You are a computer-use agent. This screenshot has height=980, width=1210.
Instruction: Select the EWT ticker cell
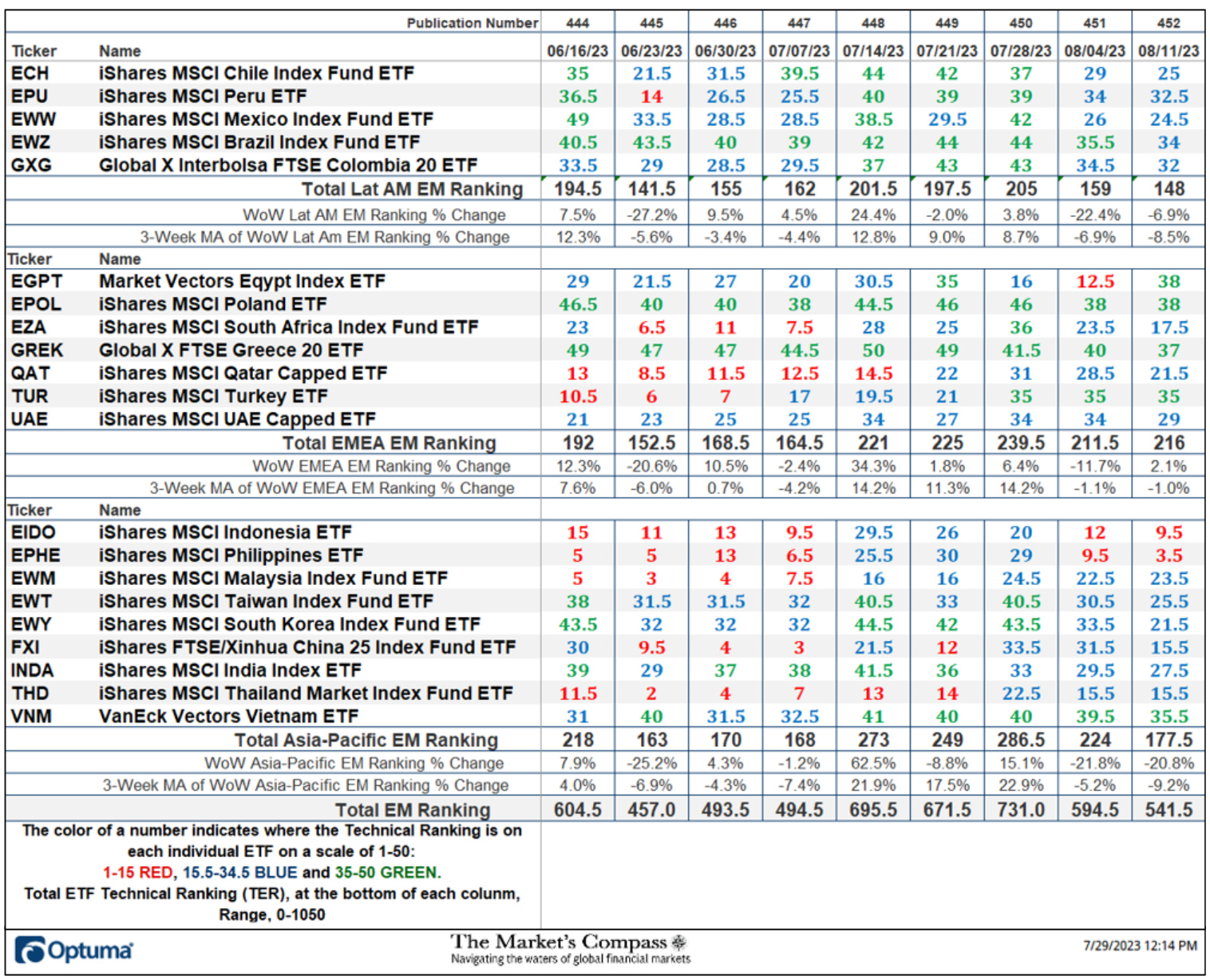coord(31,603)
